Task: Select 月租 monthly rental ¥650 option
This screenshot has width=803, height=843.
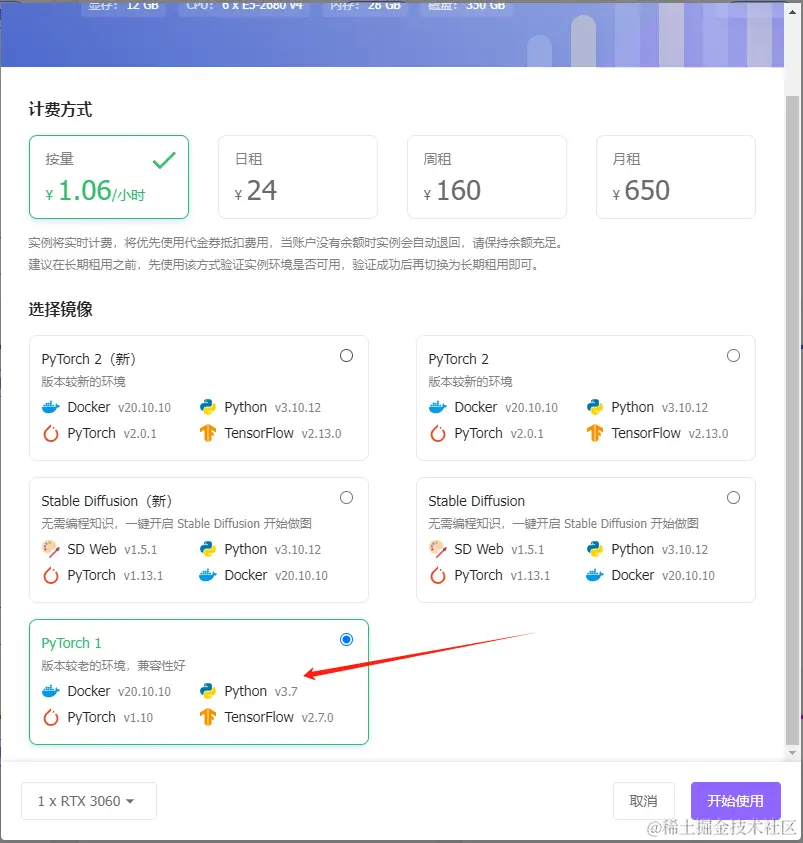Action: pyautogui.click(x=676, y=177)
